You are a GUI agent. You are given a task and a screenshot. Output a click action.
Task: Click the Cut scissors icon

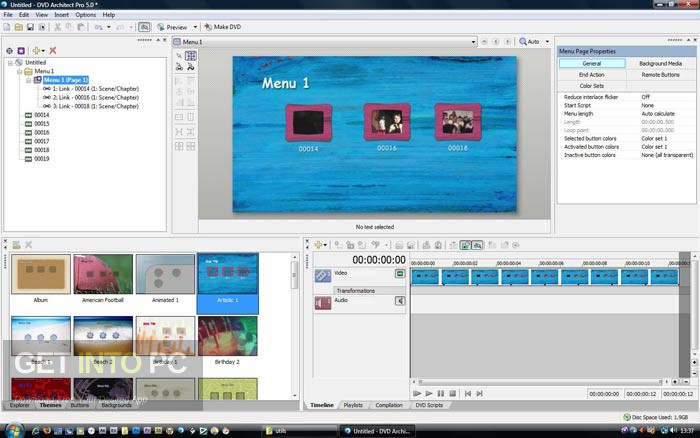click(58, 27)
